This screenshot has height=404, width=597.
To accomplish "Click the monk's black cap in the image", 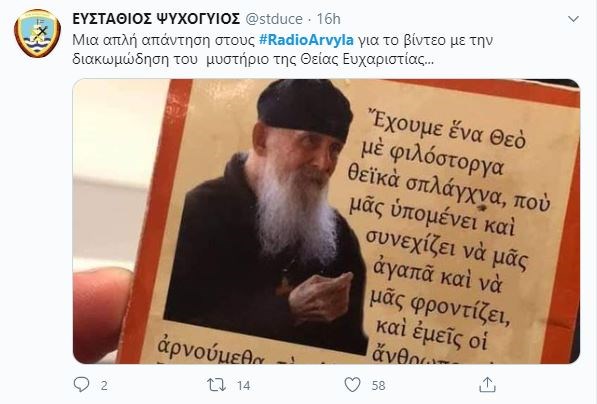I will click(x=305, y=109).
